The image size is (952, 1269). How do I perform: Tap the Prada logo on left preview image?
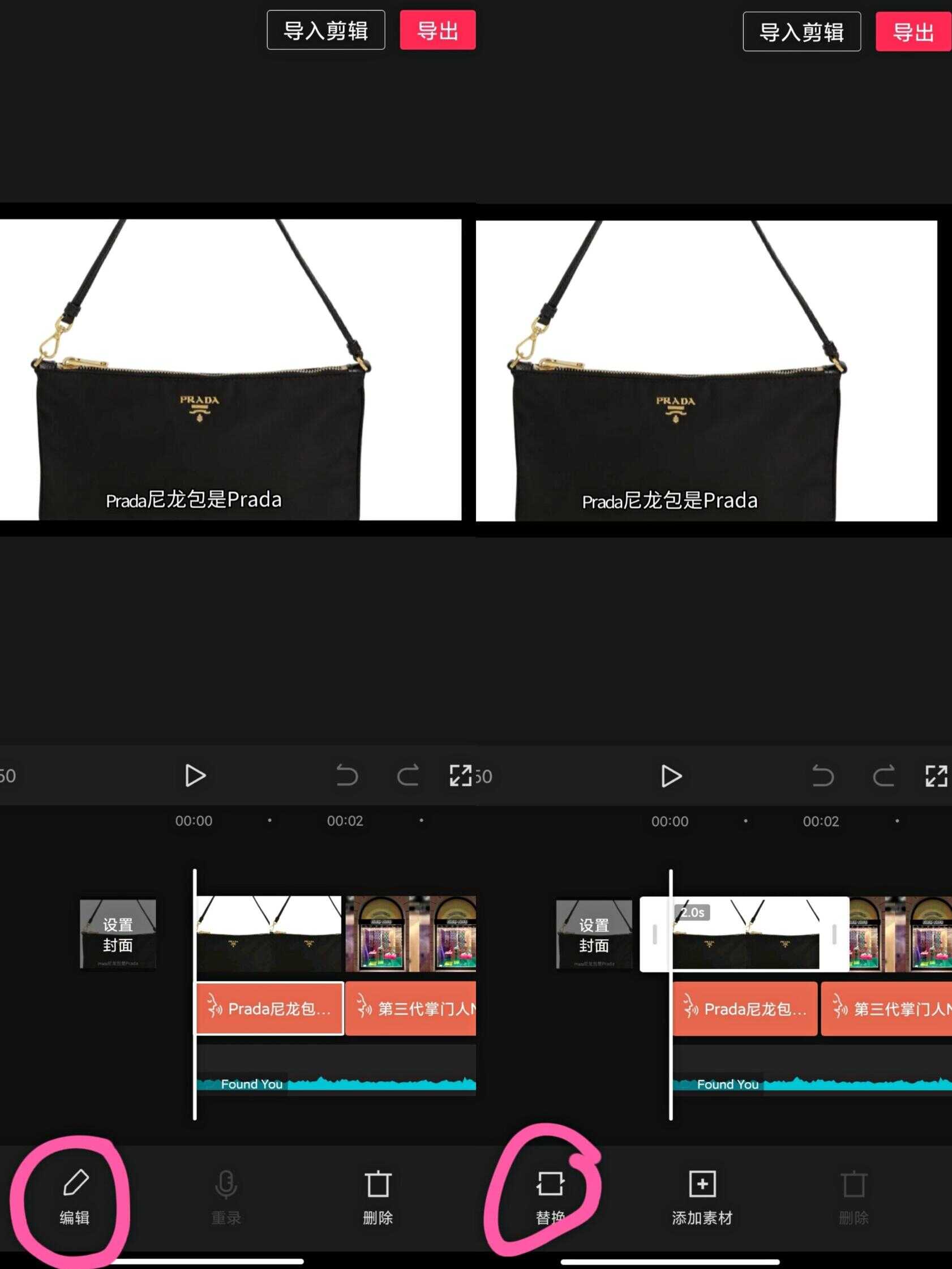[x=199, y=408]
